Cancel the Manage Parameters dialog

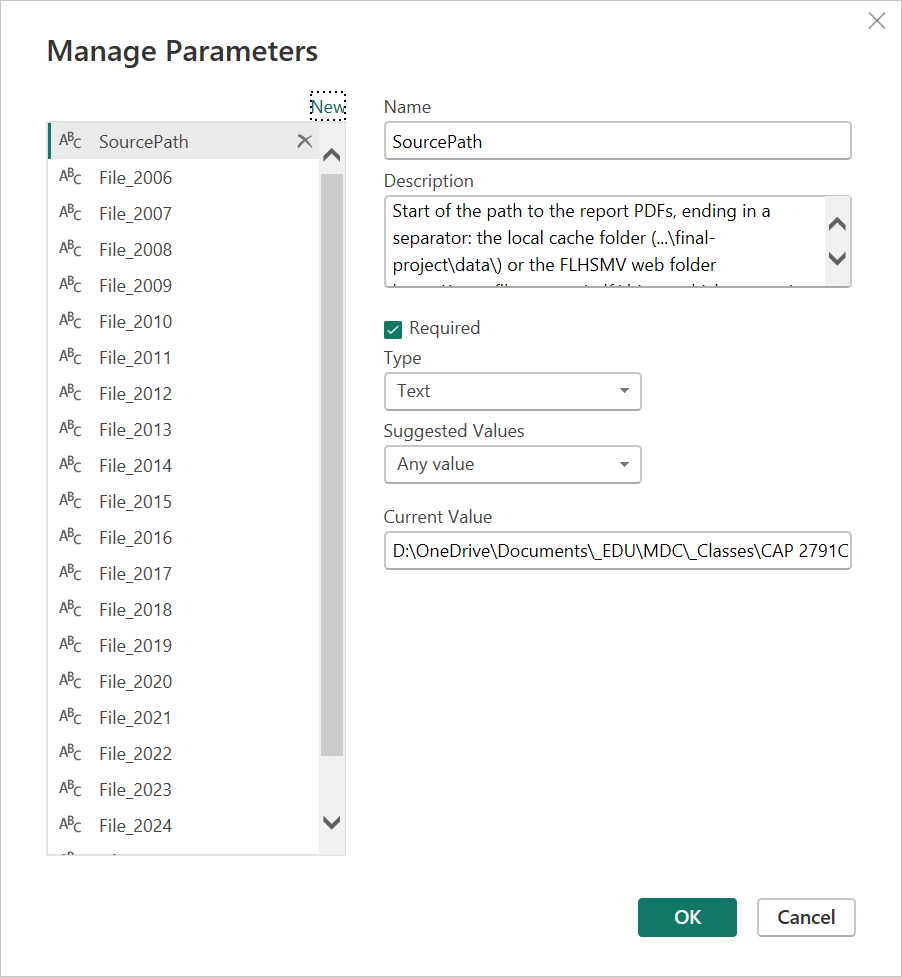(806, 917)
